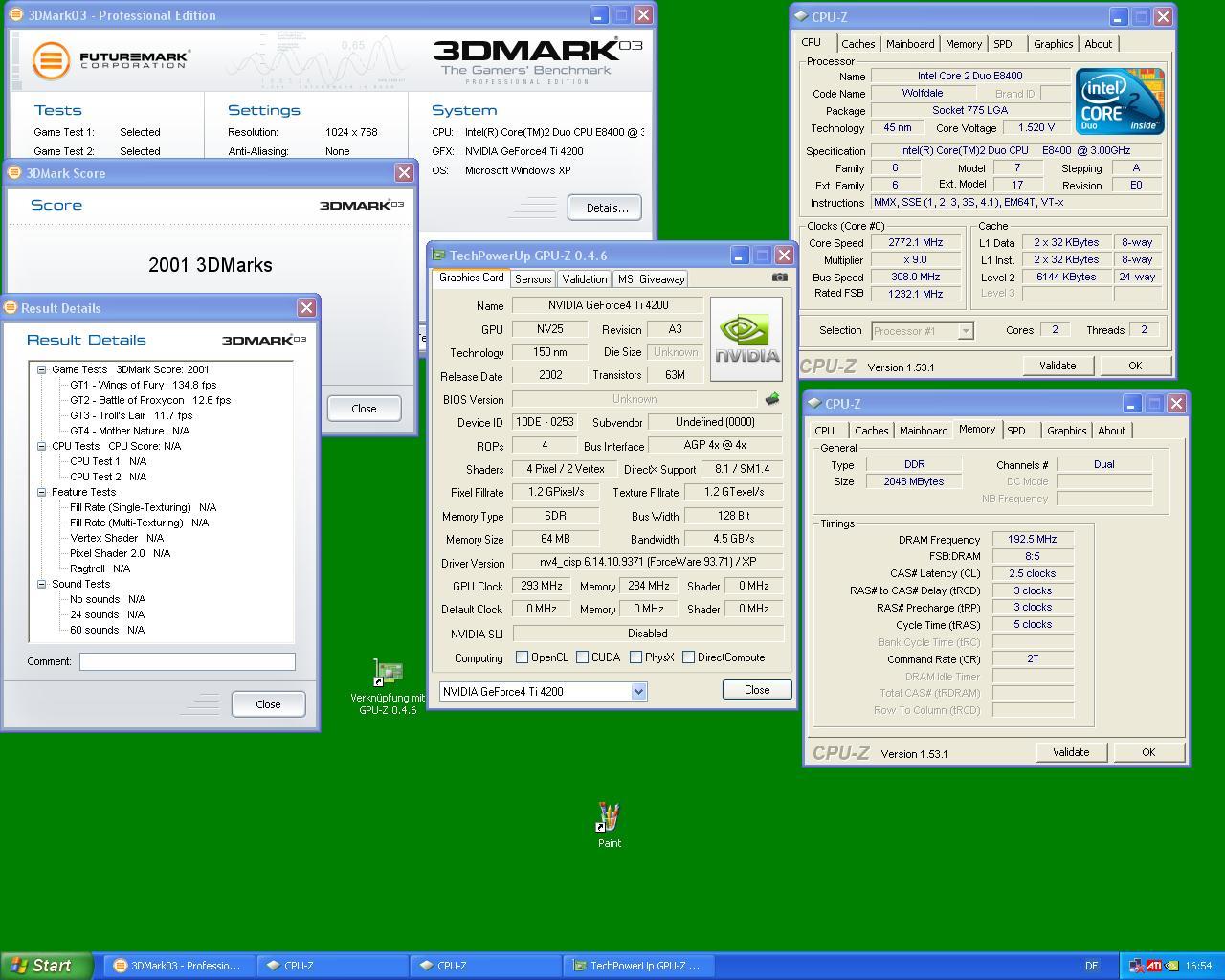Click the BIOS save icon in GPU-Z
This screenshot has width=1225, height=980.
coord(772,399)
